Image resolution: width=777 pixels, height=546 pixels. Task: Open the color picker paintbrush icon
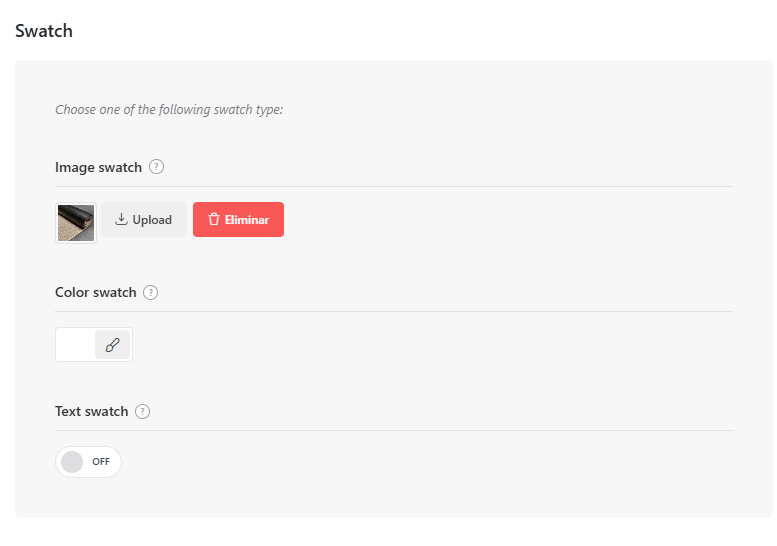[x=112, y=344]
